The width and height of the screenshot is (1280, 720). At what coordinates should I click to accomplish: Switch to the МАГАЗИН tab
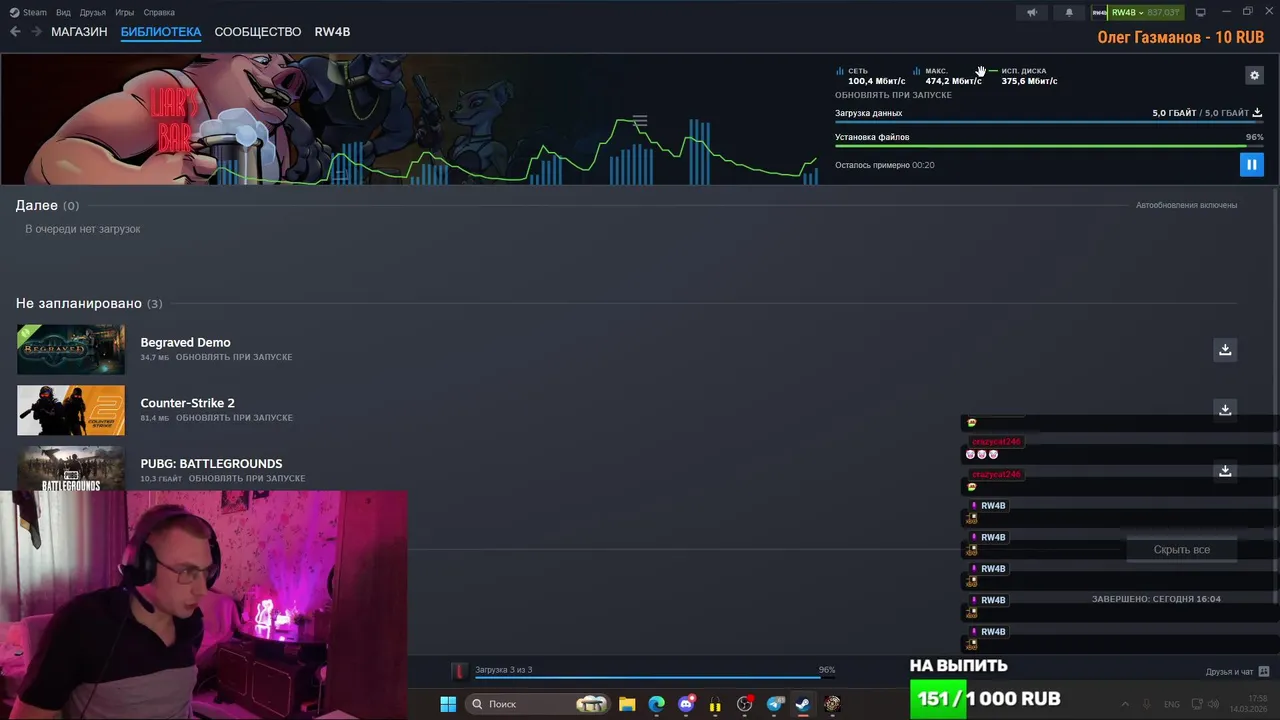(79, 32)
